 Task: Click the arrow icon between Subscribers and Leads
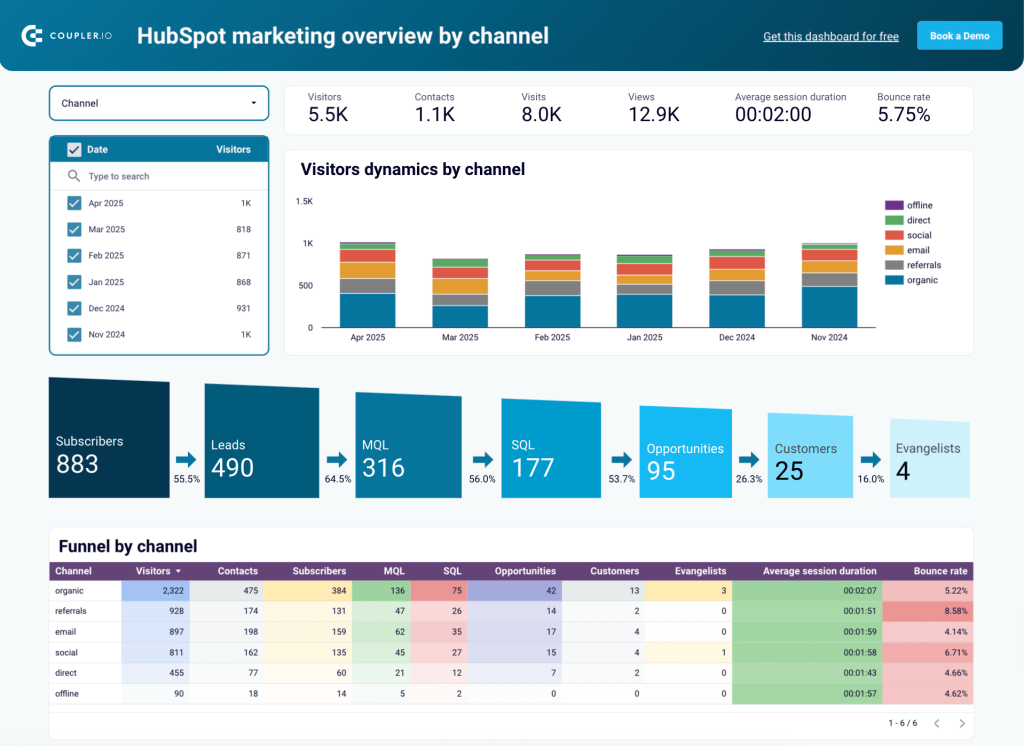186,459
